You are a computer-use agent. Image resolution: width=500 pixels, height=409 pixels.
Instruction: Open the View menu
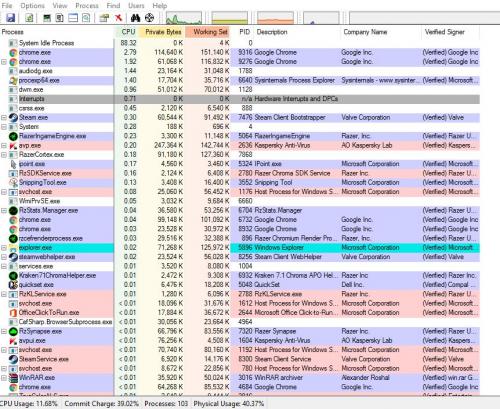pos(60,6)
